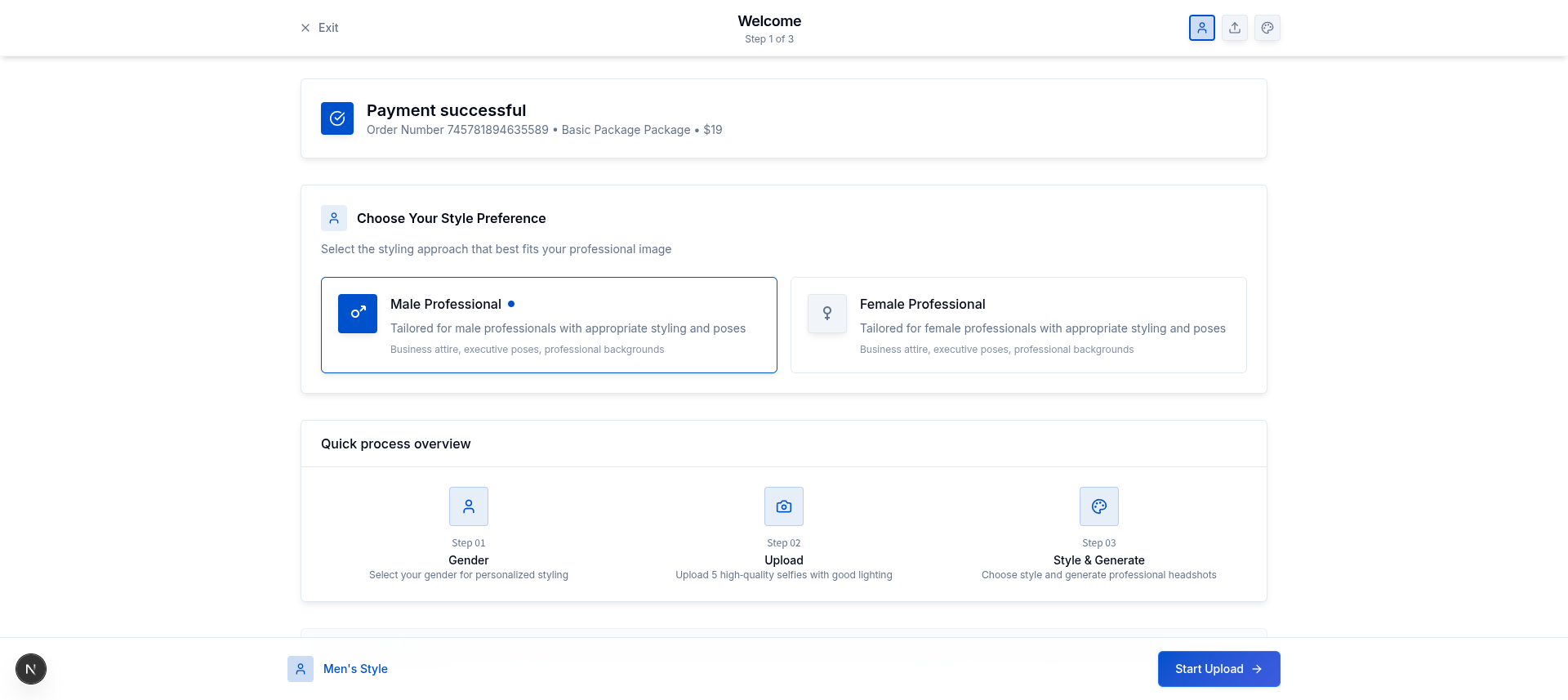Click the Step 03 palette icon

tap(1098, 506)
